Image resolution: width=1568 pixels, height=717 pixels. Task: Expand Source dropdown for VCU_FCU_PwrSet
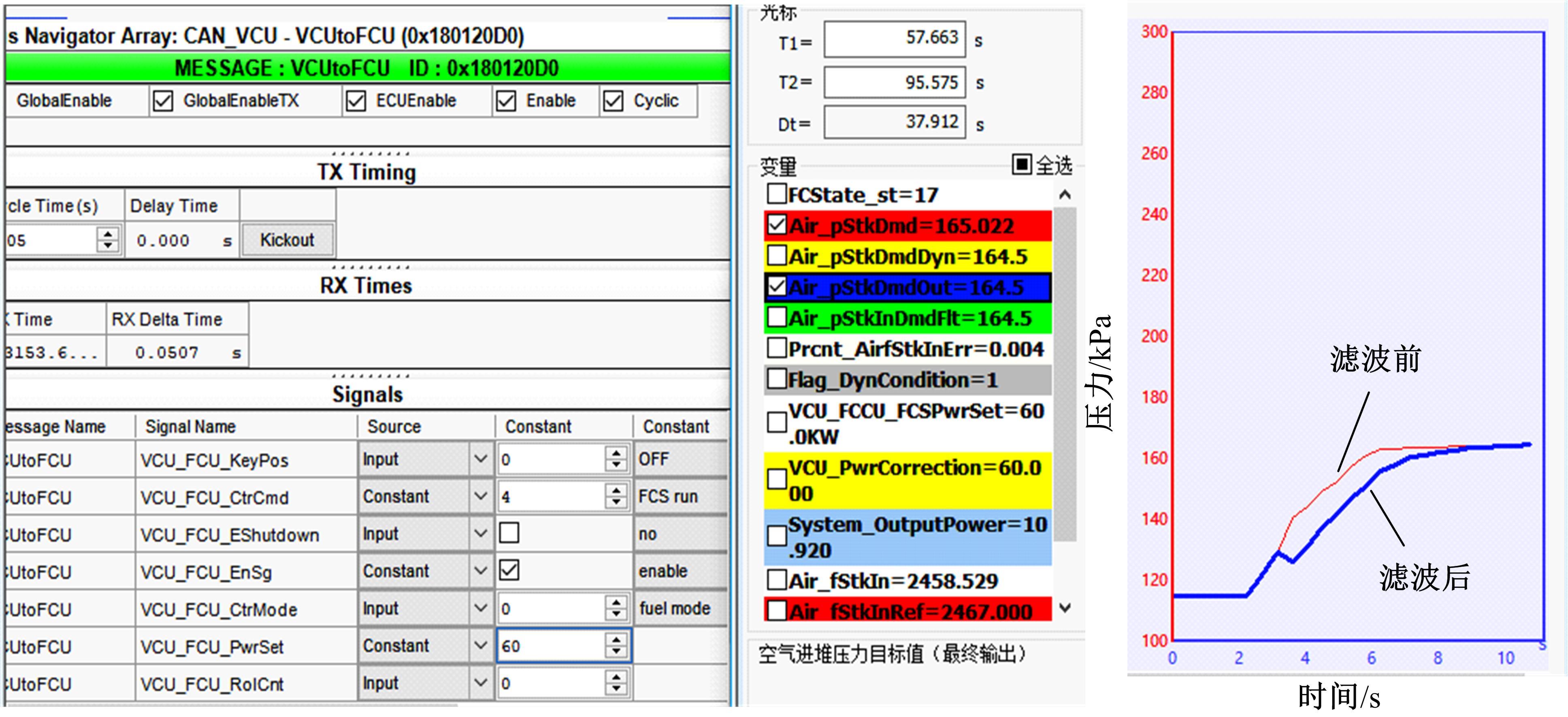pos(480,645)
